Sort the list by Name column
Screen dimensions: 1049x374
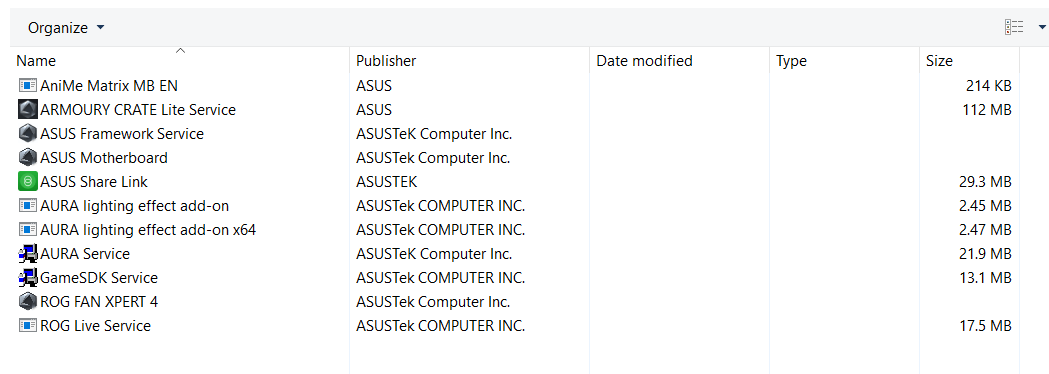tap(179, 61)
